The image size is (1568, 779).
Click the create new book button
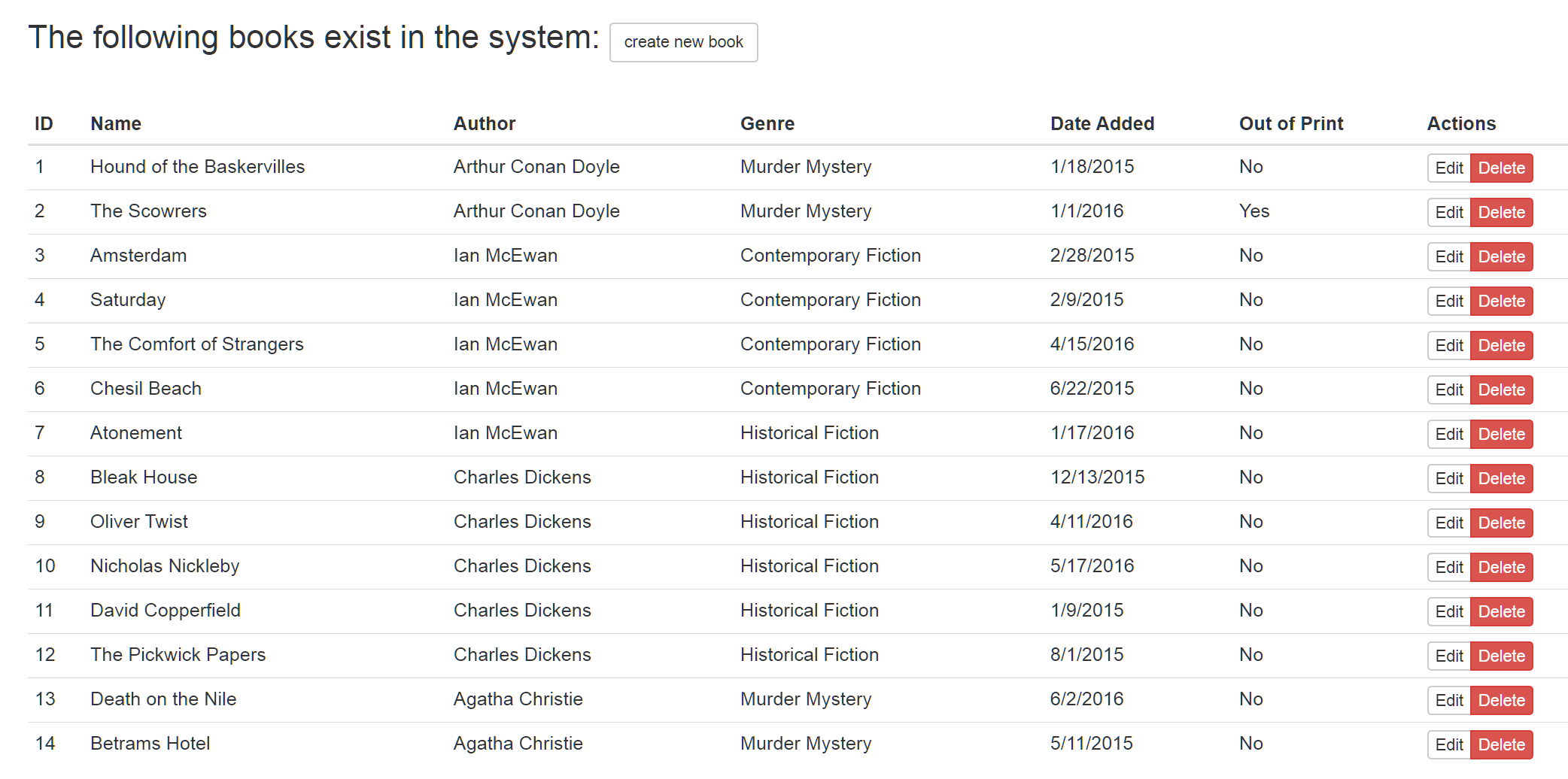(x=683, y=42)
